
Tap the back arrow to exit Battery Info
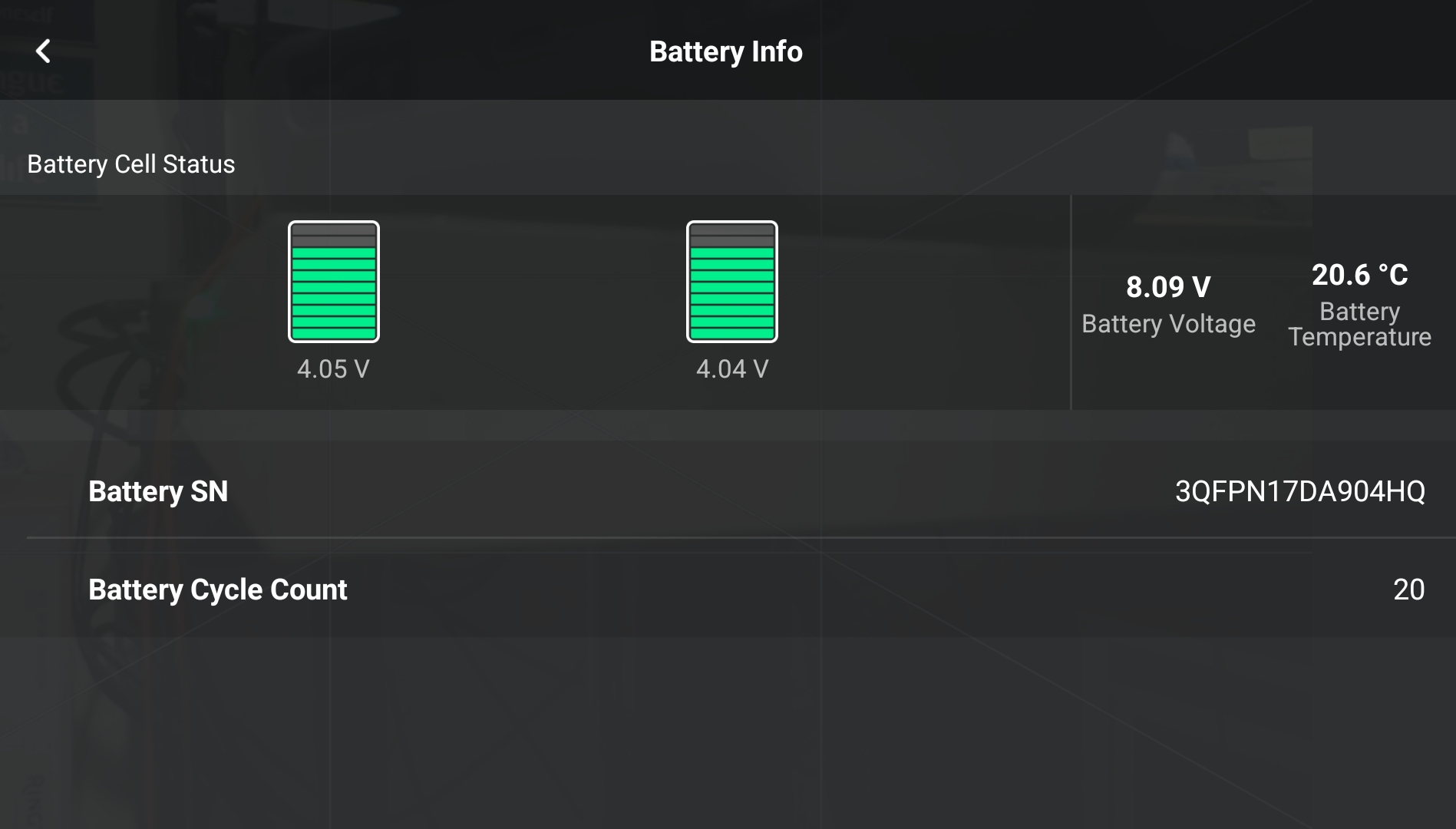pos(43,51)
